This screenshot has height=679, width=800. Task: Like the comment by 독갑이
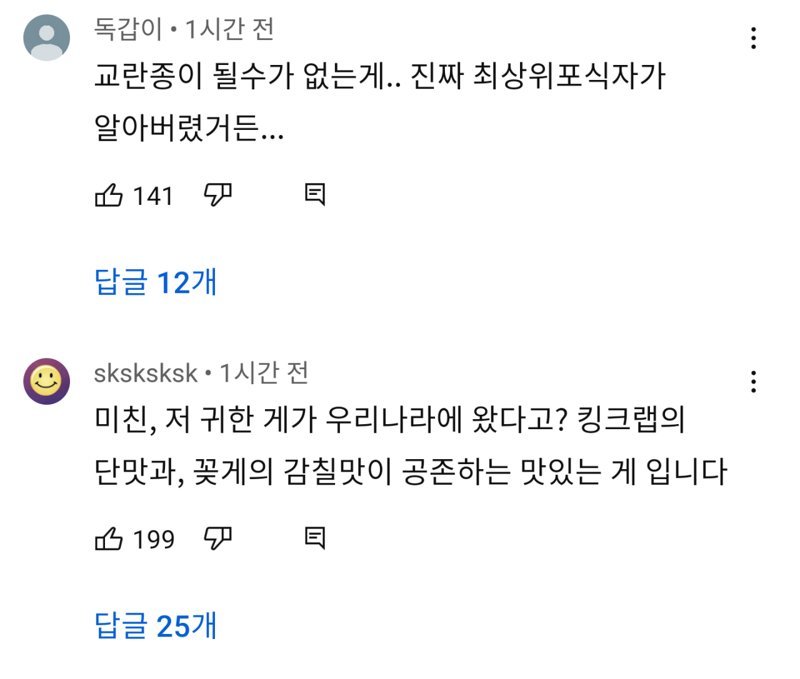[108, 195]
